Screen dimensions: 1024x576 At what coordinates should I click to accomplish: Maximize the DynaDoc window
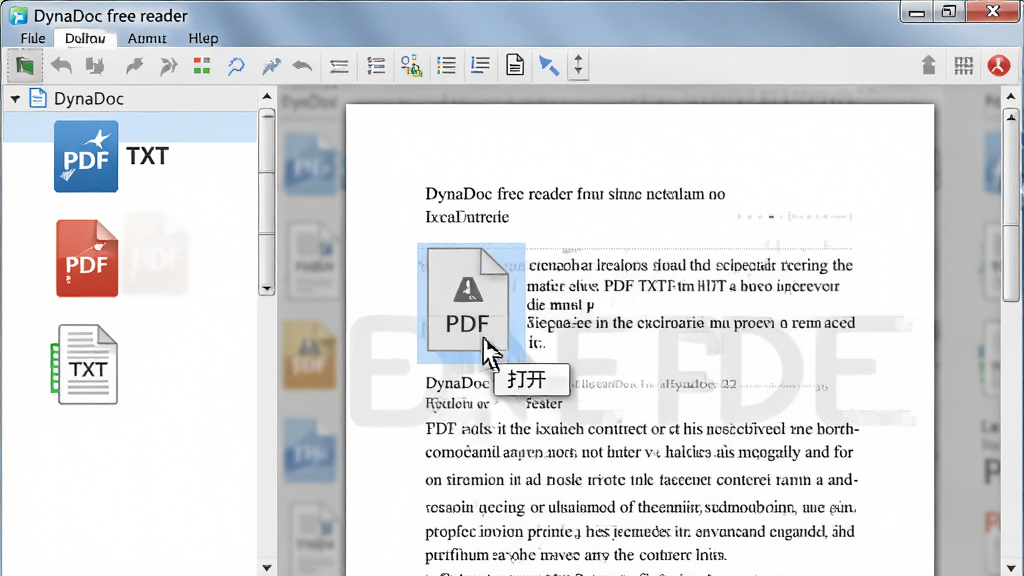coord(948,12)
